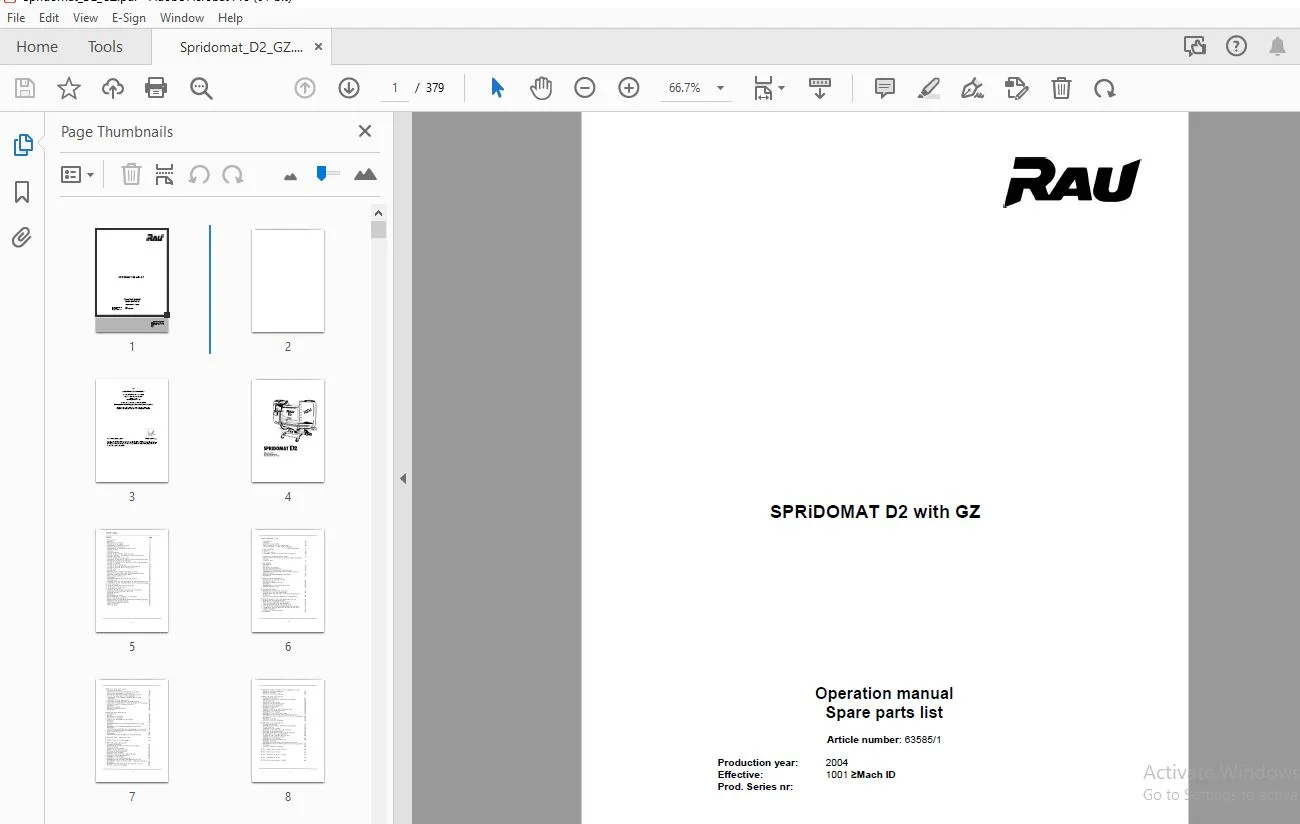Open the E-Sign menu
1300x824 pixels.
[129, 17]
